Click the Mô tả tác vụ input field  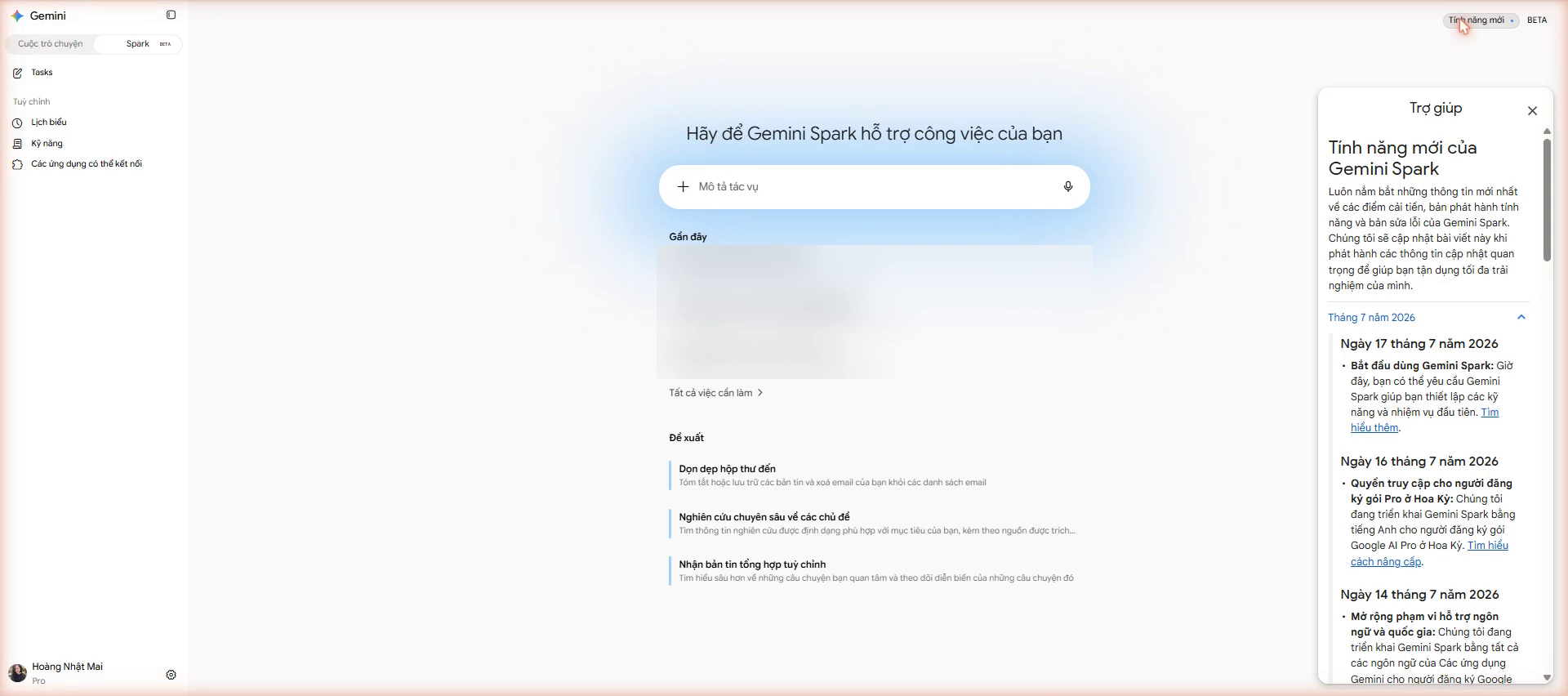tap(875, 187)
